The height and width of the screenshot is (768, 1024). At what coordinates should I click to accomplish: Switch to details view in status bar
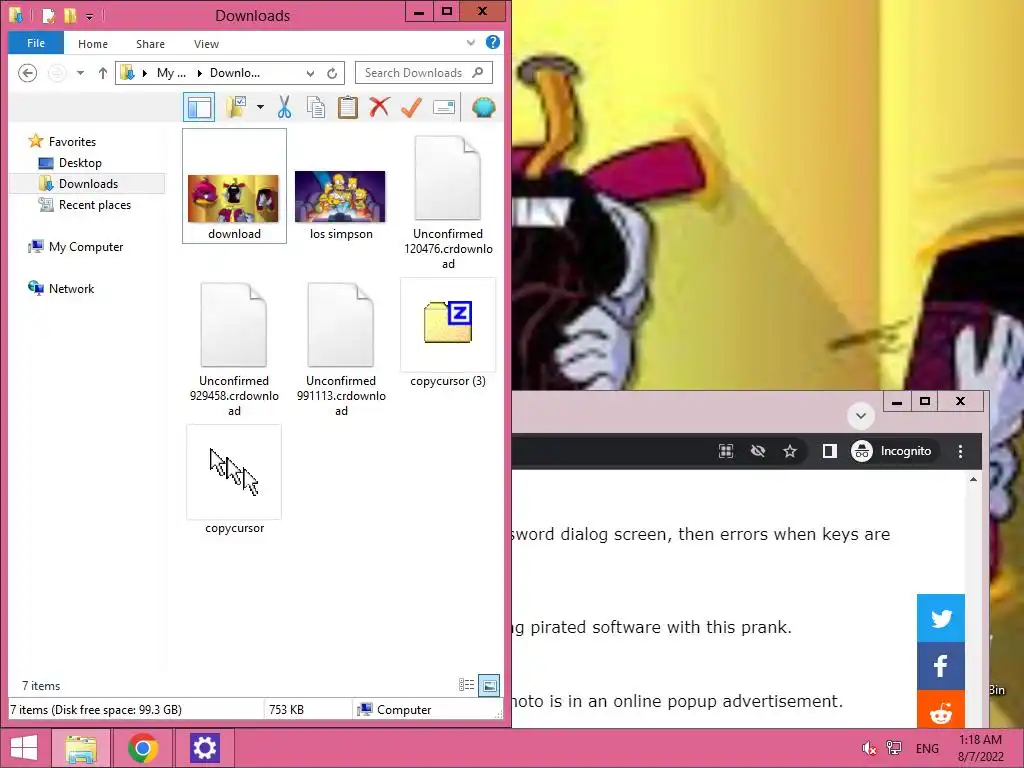click(466, 684)
